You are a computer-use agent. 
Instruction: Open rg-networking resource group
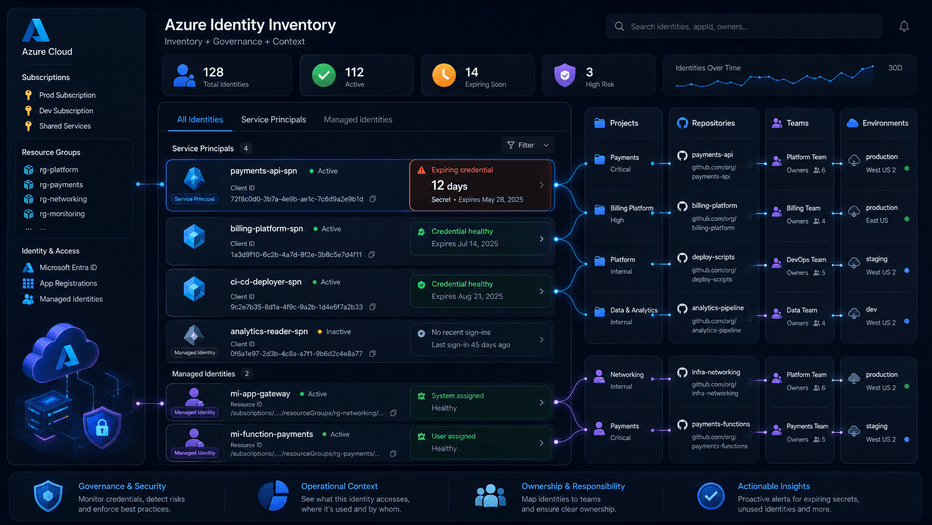[x=63, y=199]
